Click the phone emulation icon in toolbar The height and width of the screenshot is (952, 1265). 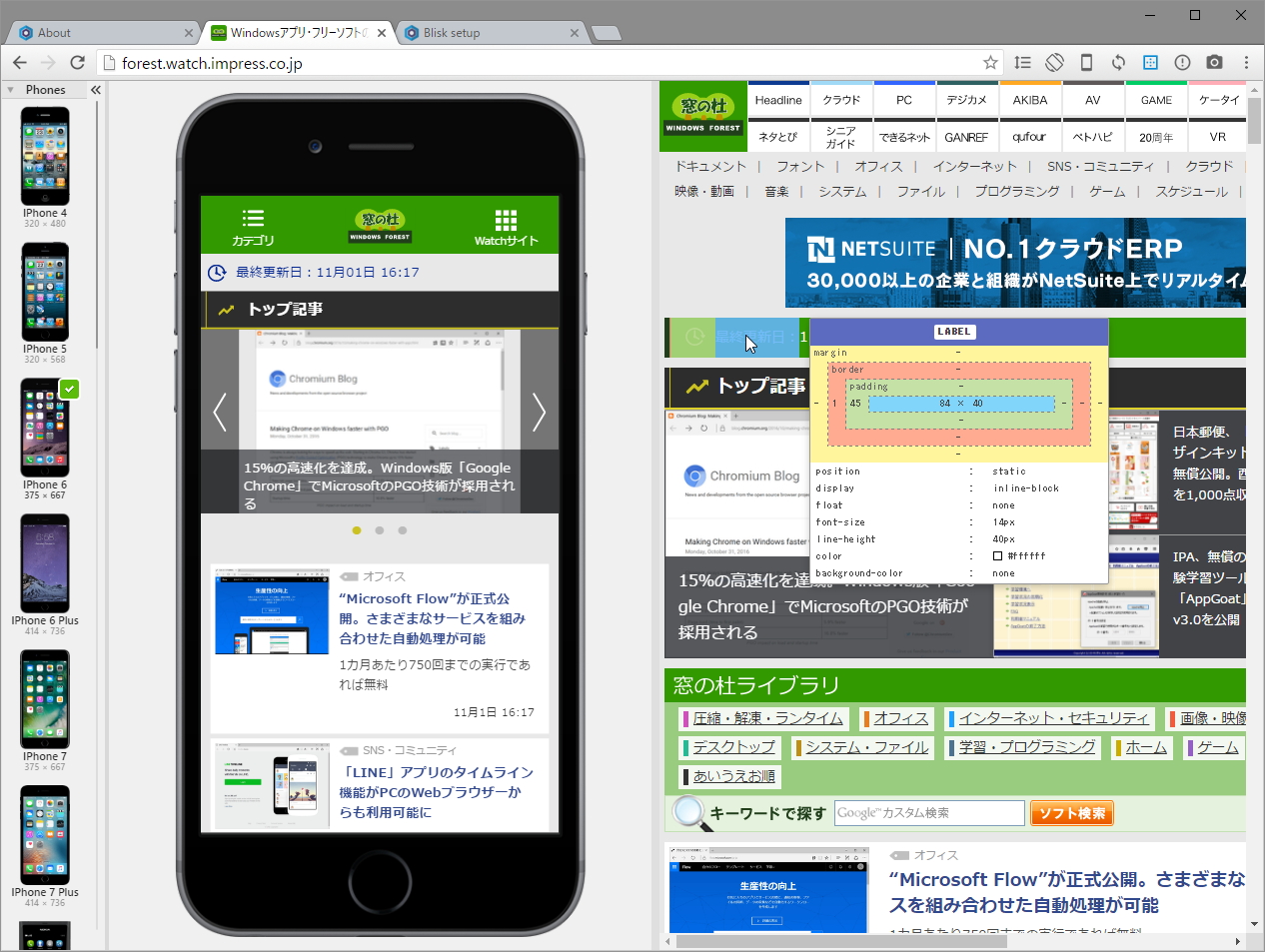coord(1086,62)
